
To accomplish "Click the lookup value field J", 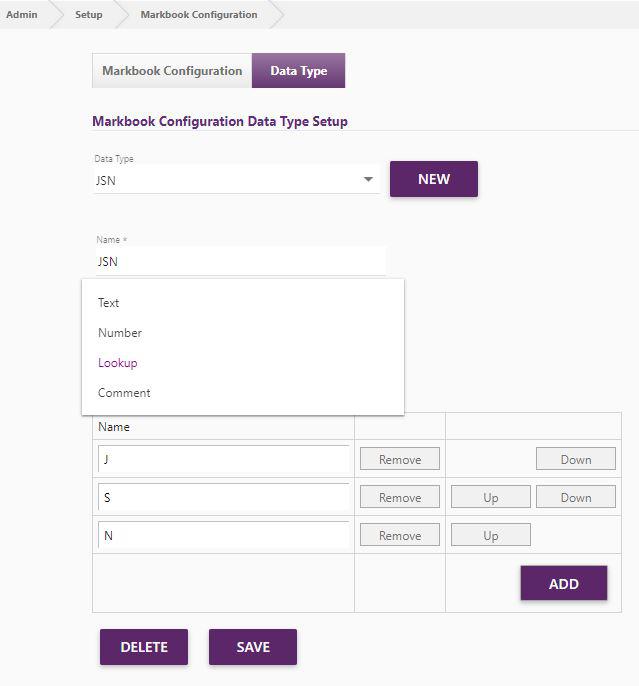I will (x=223, y=459).
